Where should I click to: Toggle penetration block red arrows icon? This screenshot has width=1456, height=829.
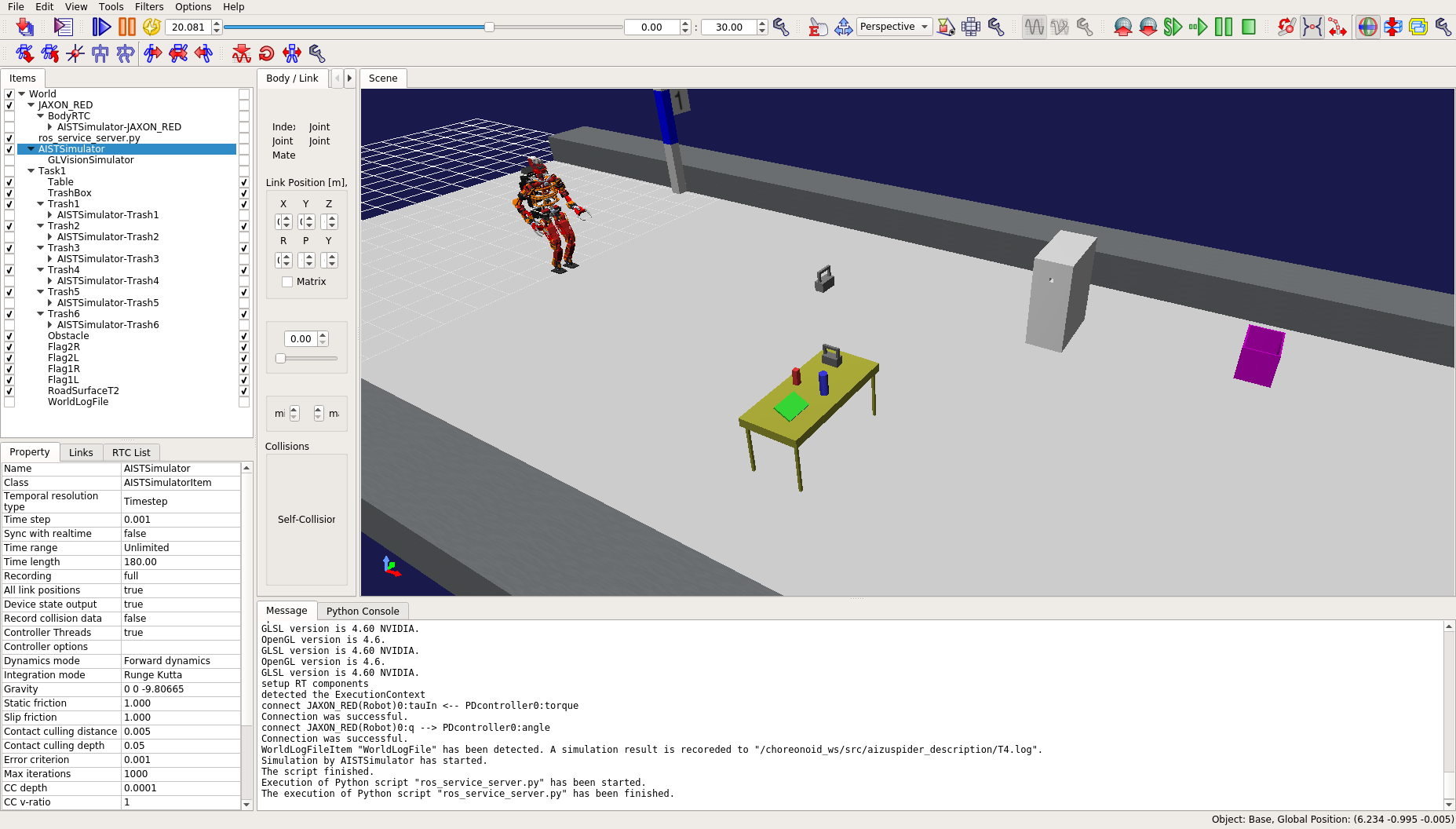[1392, 27]
